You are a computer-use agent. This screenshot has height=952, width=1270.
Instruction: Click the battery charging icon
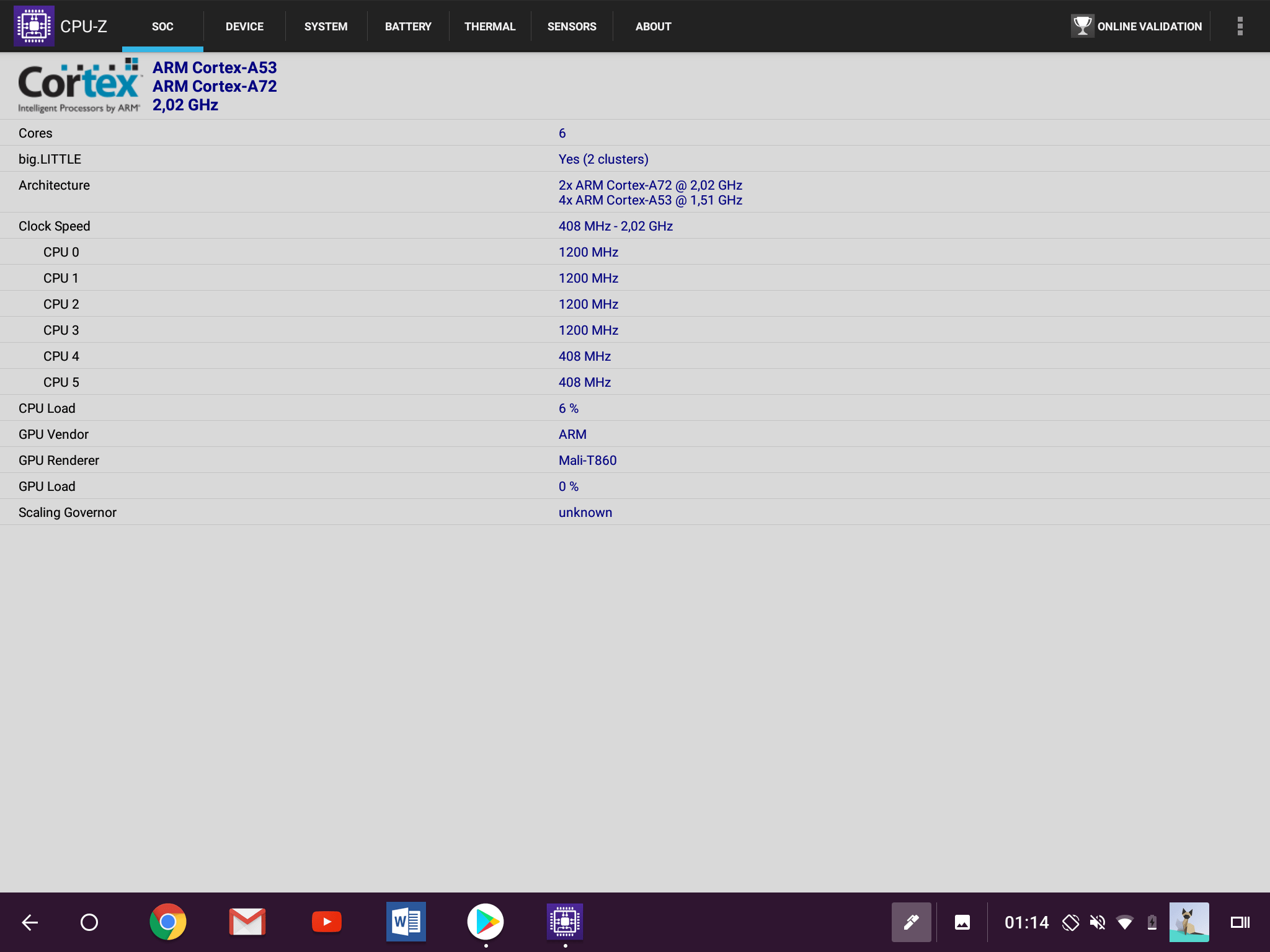[x=1152, y=922]
